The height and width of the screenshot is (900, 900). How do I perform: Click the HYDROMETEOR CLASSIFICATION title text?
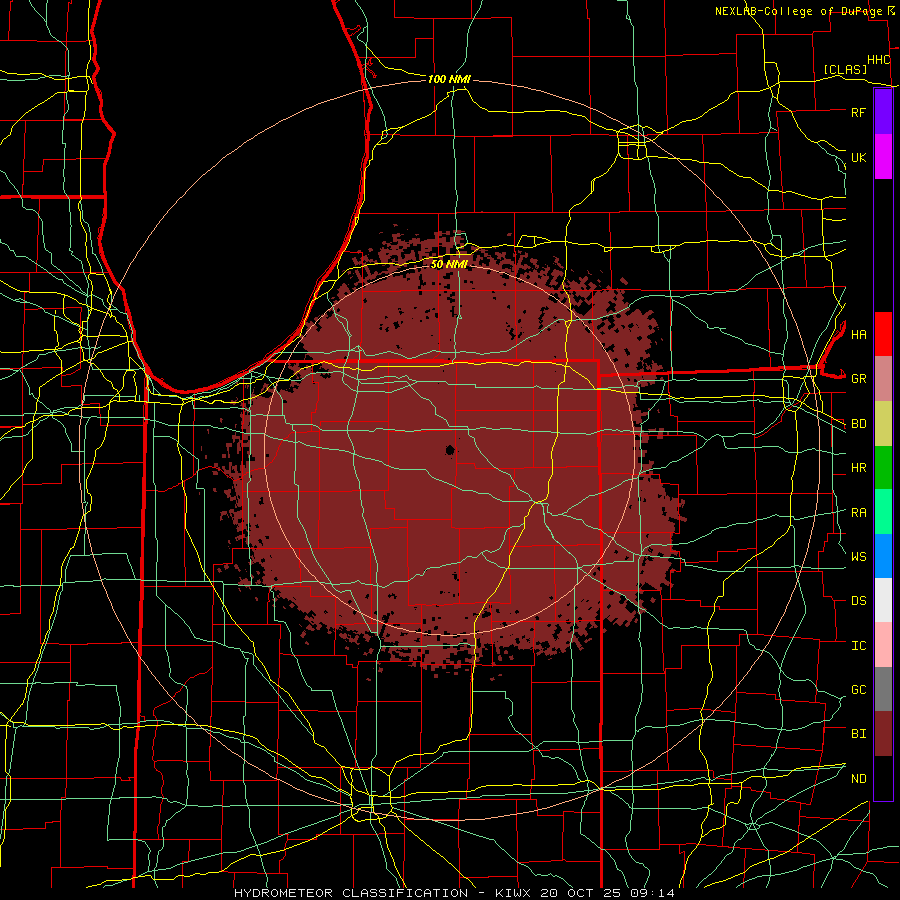point(351,893)
